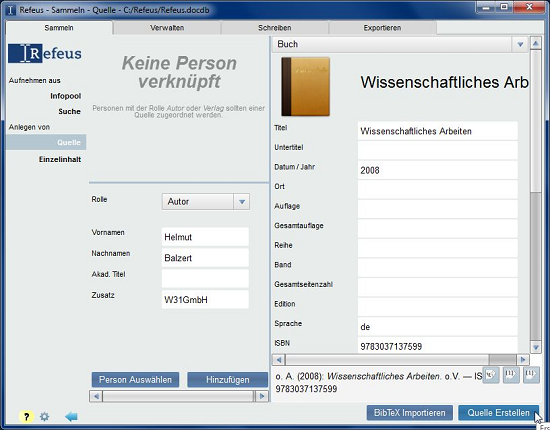This screenshot has width=550, height=430.
Task: Click the empty Akad. Titel field
Action: tap(205, 278)
